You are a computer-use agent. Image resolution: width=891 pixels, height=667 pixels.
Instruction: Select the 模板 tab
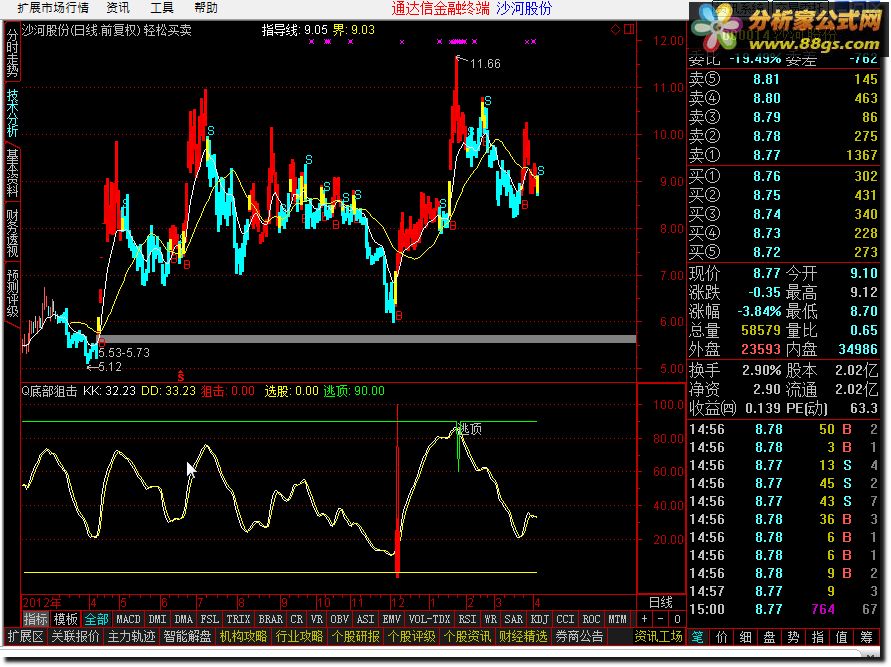(x=65, y=619)
